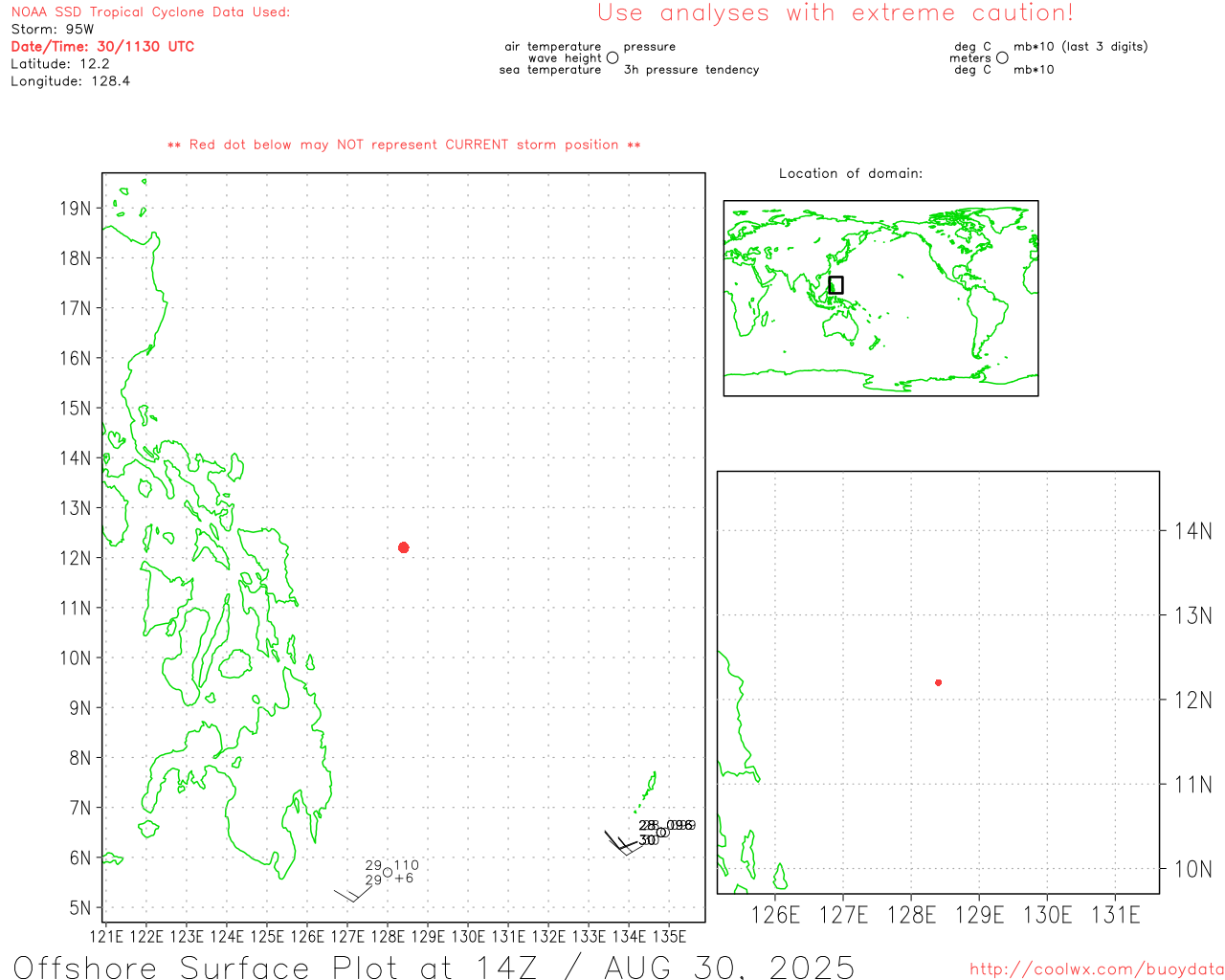The height and width of the screenshot is (980, 1225).
Task: Click the red storm dot in zoomed inset map
Action: [x=938, y=682]
